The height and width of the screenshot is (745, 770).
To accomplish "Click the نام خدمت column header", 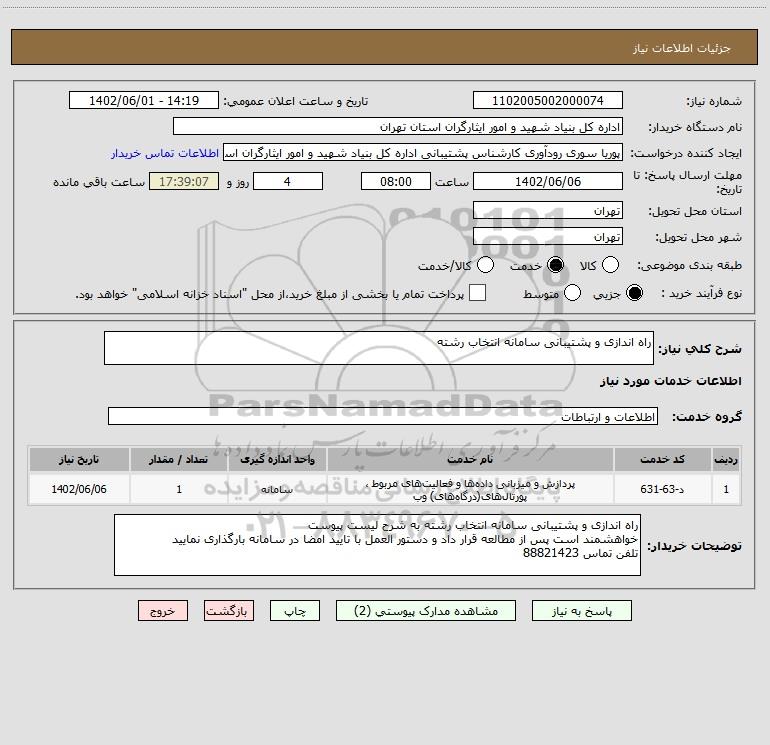I will coord(469,459).
